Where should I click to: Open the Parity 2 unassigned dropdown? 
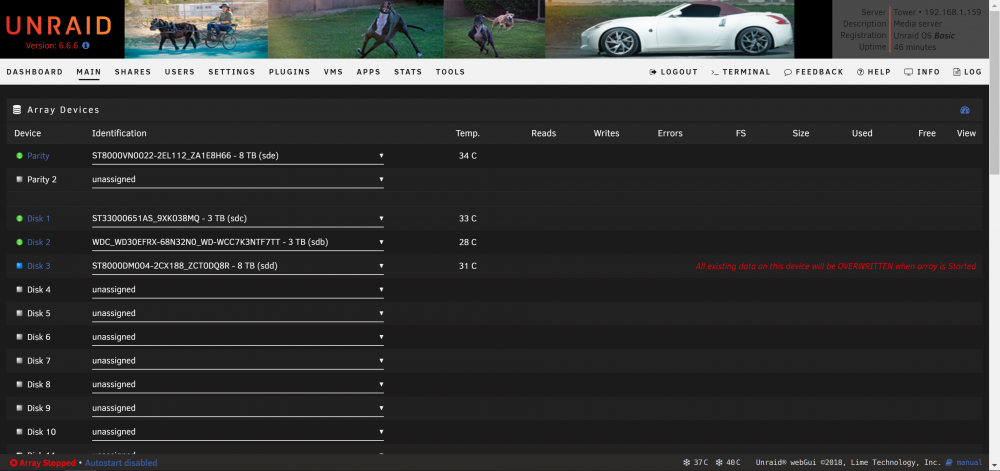pyautogui.click(x=238, y=179)
